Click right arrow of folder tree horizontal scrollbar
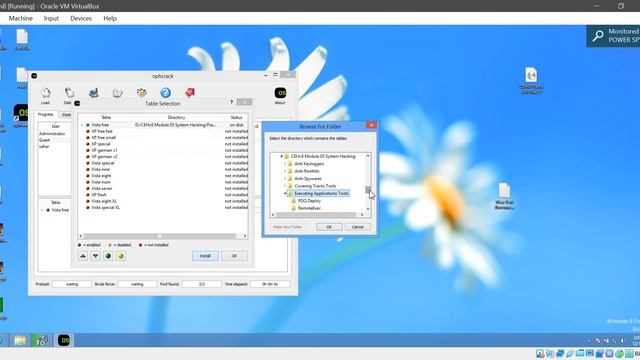Screen dimensions: 640x360 point(362,215)
